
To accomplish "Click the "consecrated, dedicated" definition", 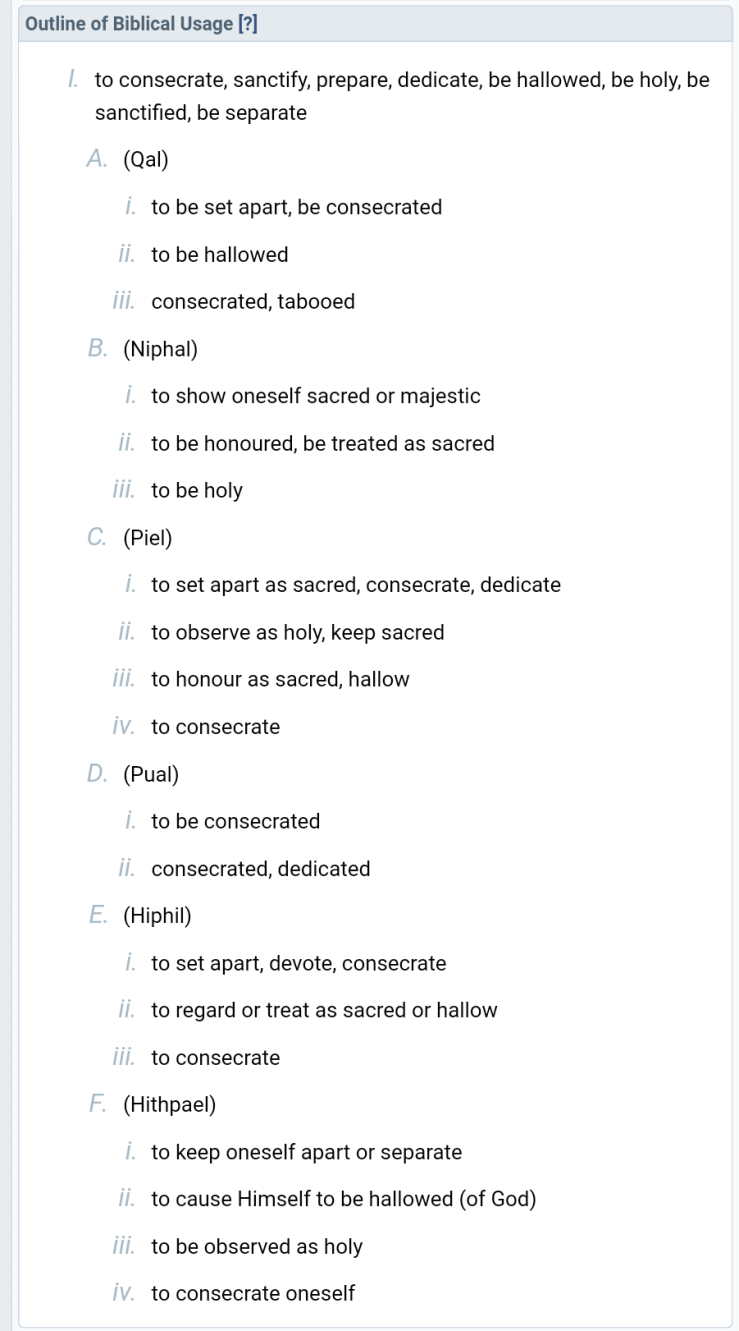I will (260, 869).
